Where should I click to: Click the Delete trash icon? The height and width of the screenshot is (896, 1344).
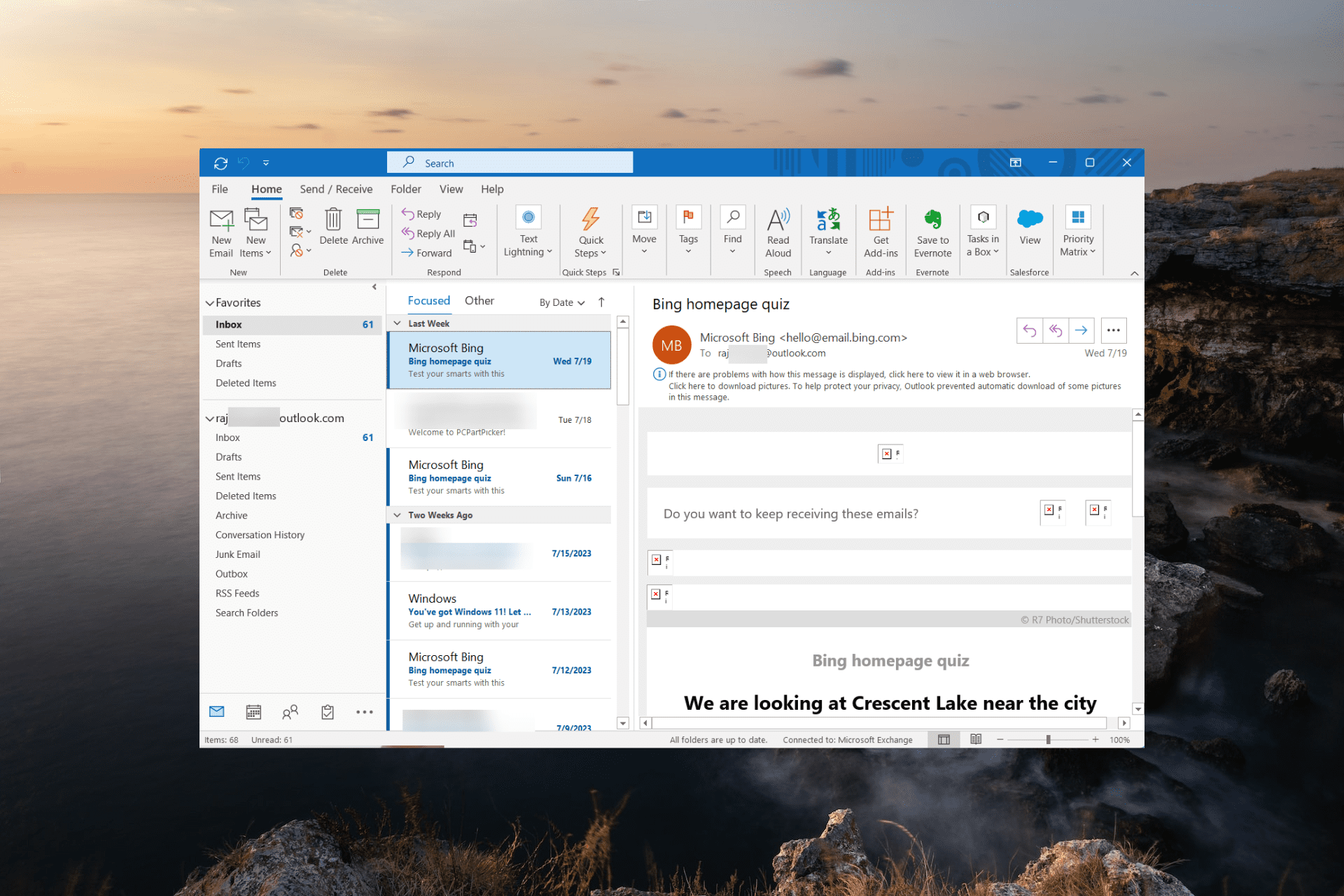(333, 220)
